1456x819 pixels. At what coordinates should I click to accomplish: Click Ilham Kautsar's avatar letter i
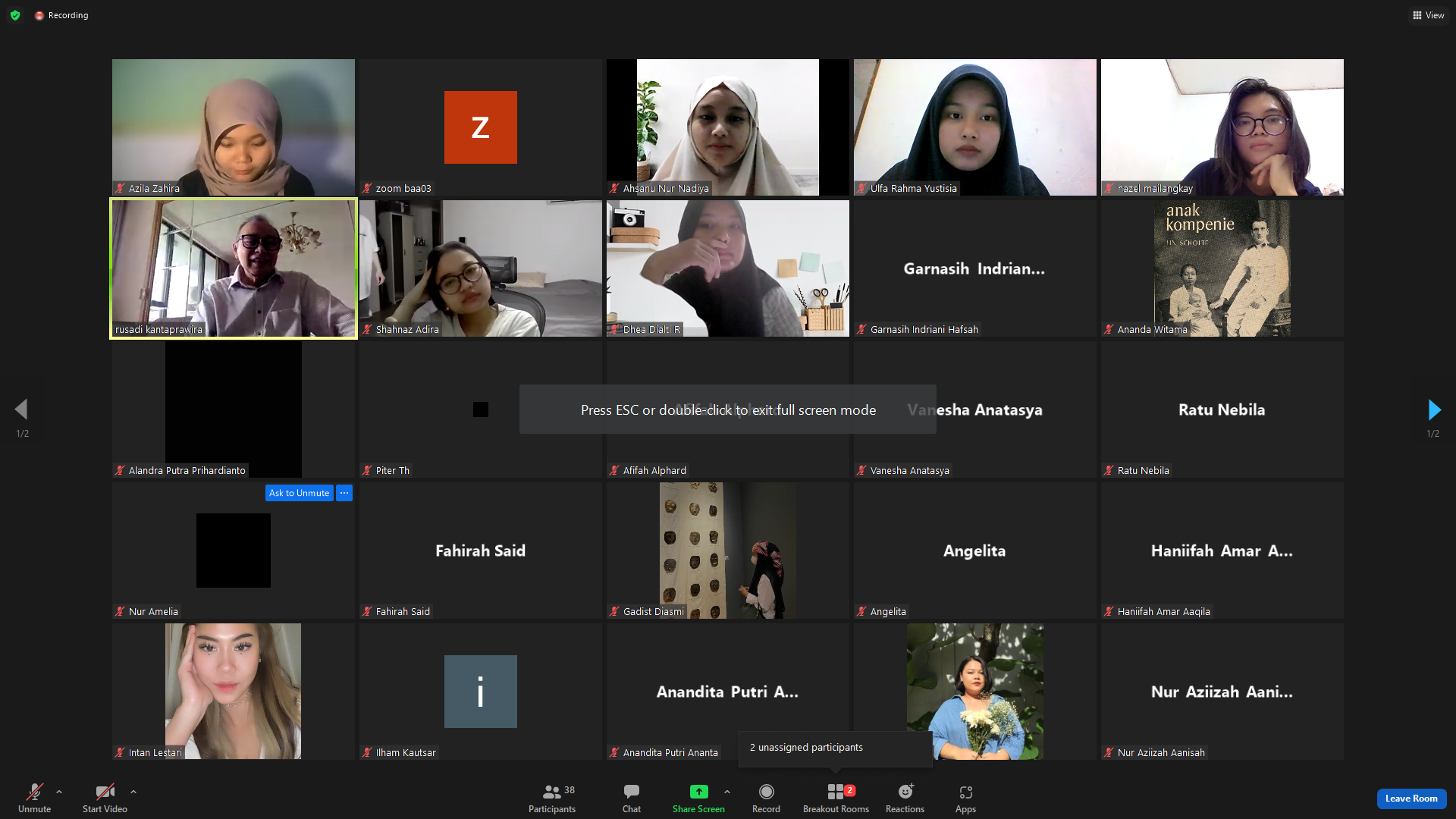pyautogui.click(x=481, y=692)
